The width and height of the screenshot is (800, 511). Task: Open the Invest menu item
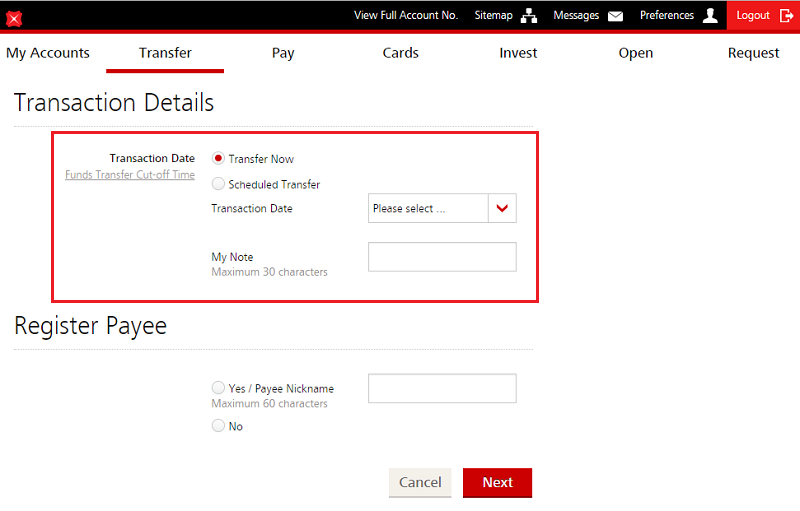click(x=518, y=53)
